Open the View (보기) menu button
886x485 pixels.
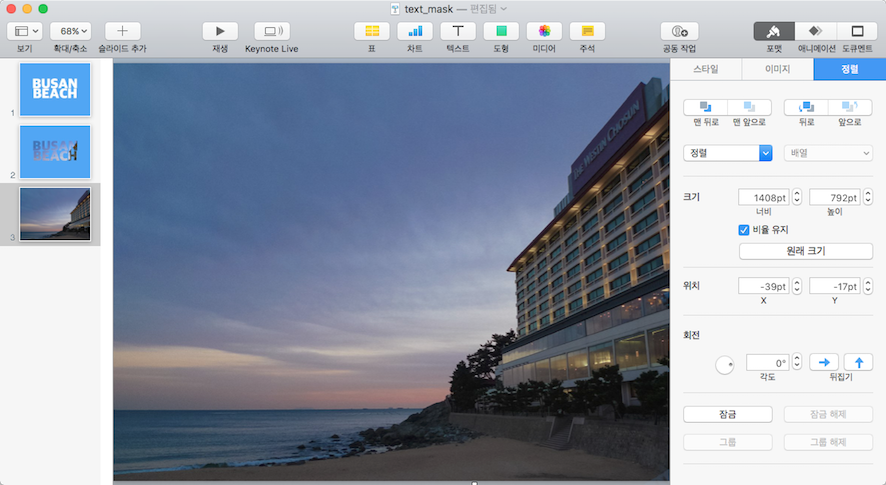tap(24, 31)
